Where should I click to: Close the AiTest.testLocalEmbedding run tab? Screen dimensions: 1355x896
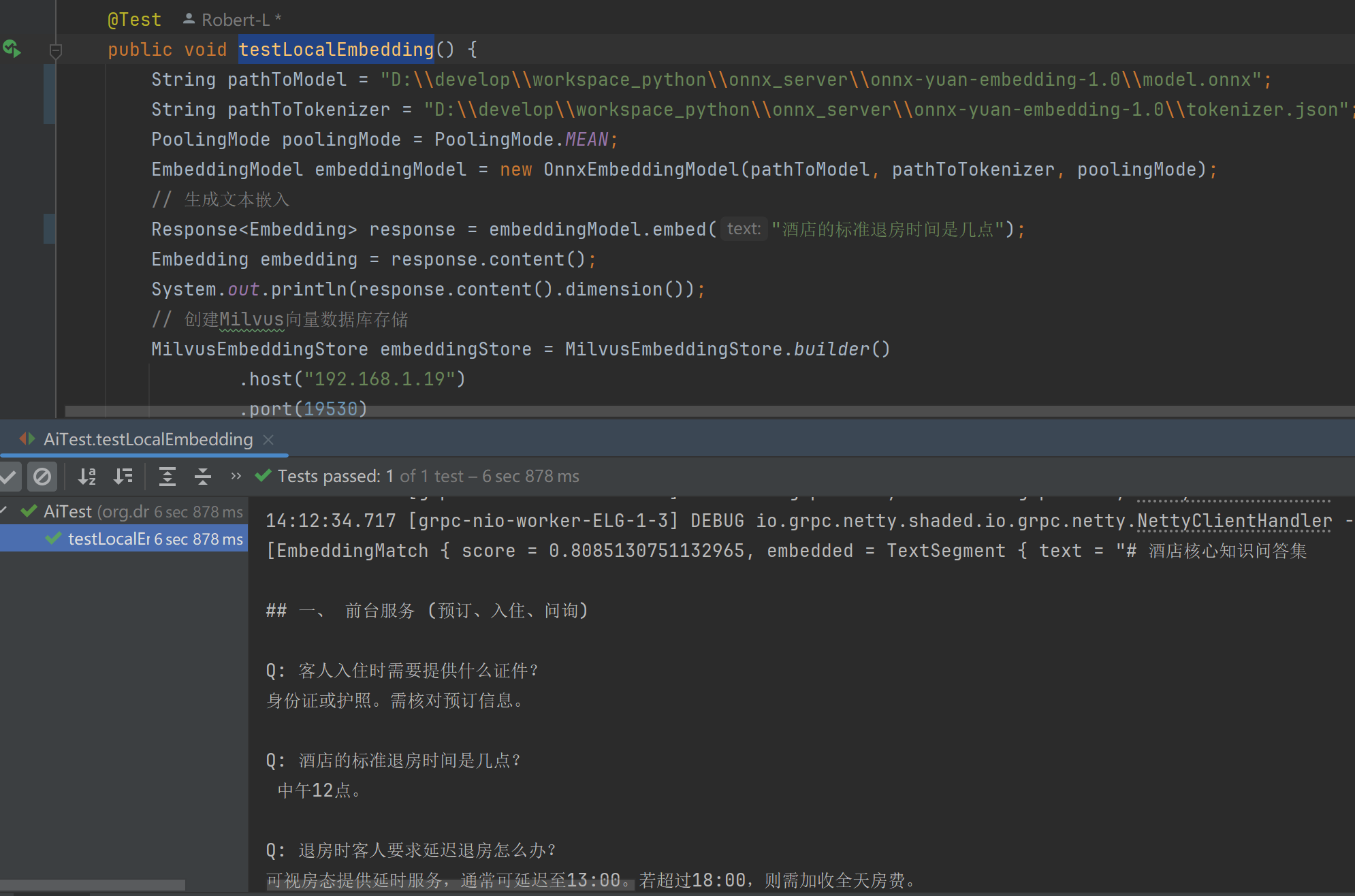(268, 440)
